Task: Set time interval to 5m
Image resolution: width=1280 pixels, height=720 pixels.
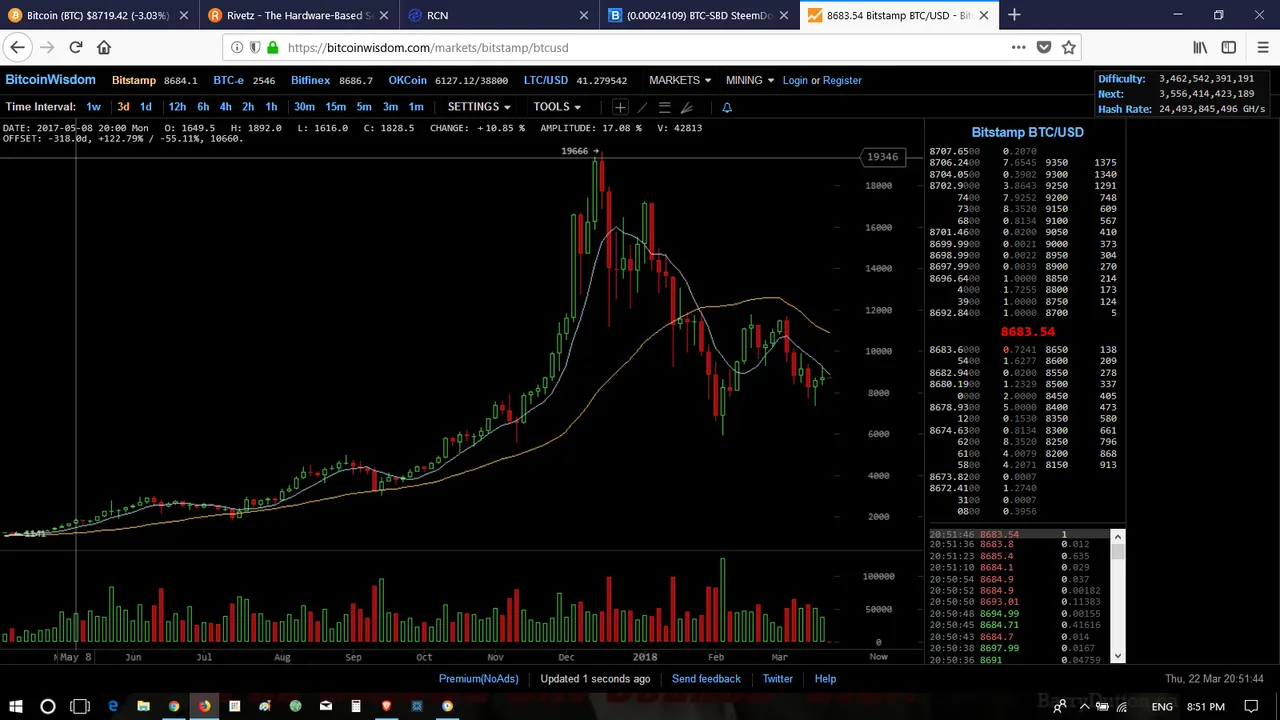Action: (x=364, y=107)
